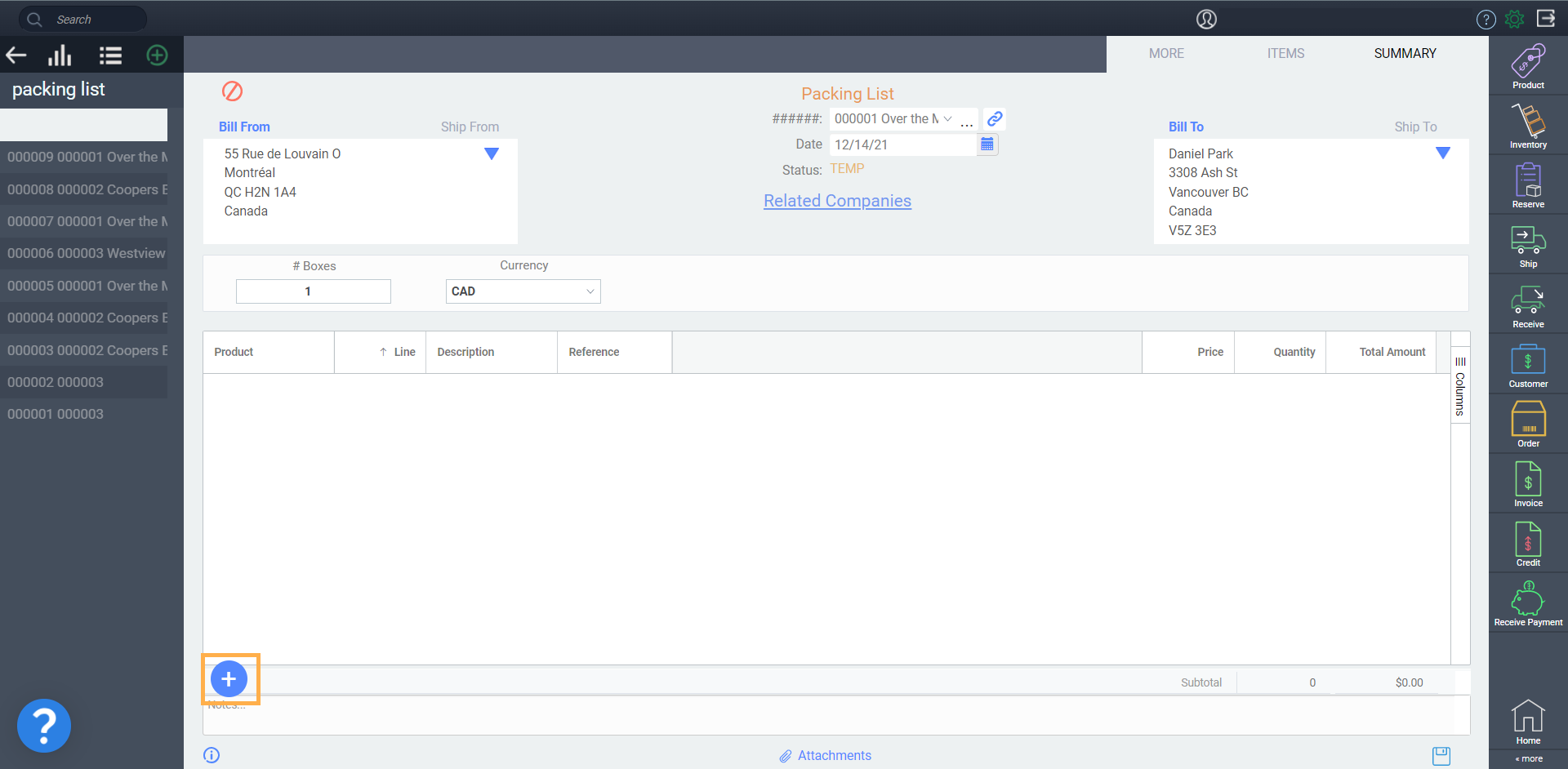This screenshot has height=769, width=1568.
Task: Open the packing list number dropdown
Action: (x=947, y=118)
